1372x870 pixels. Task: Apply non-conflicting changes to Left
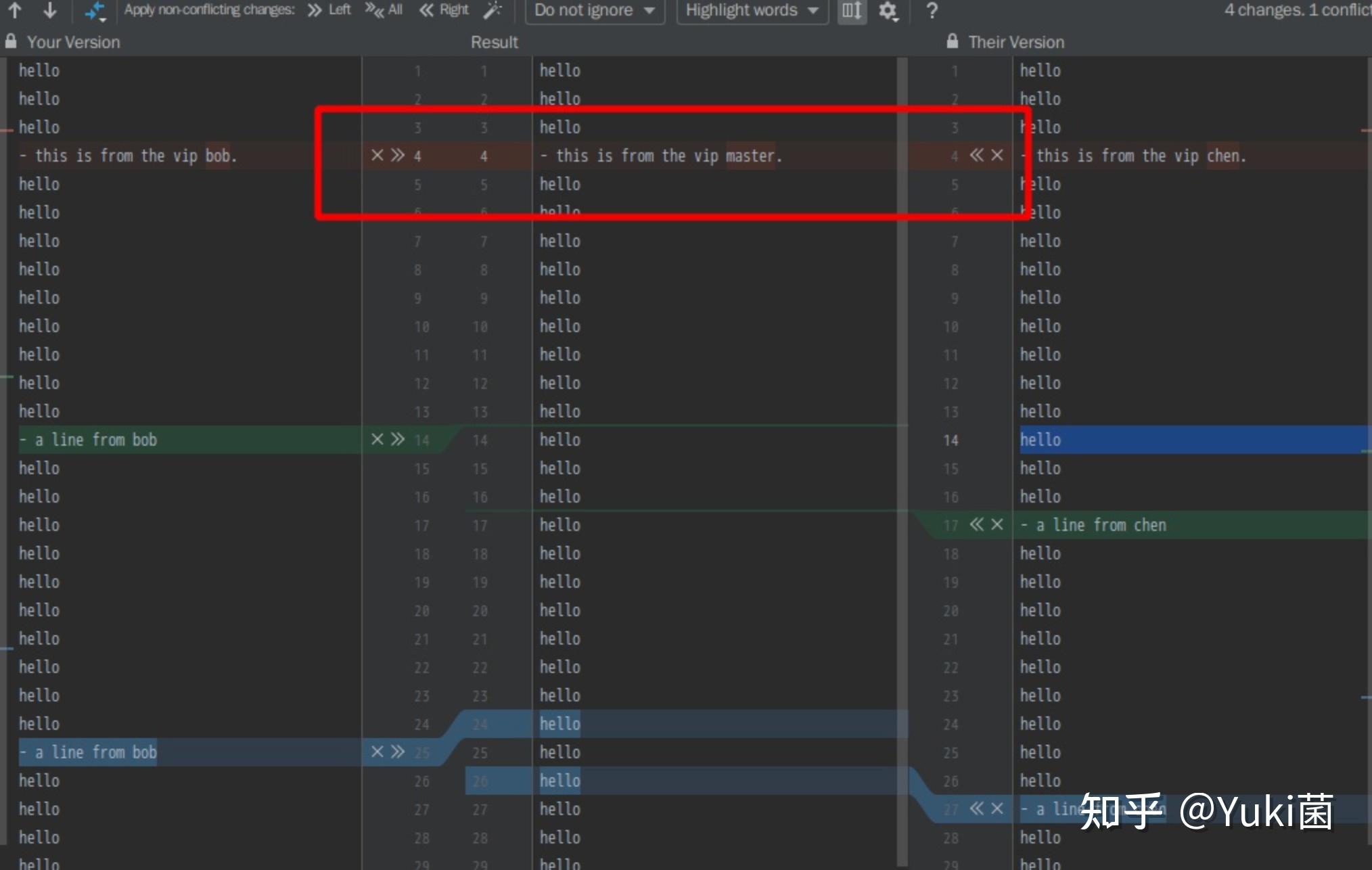(x=329, y=9)
